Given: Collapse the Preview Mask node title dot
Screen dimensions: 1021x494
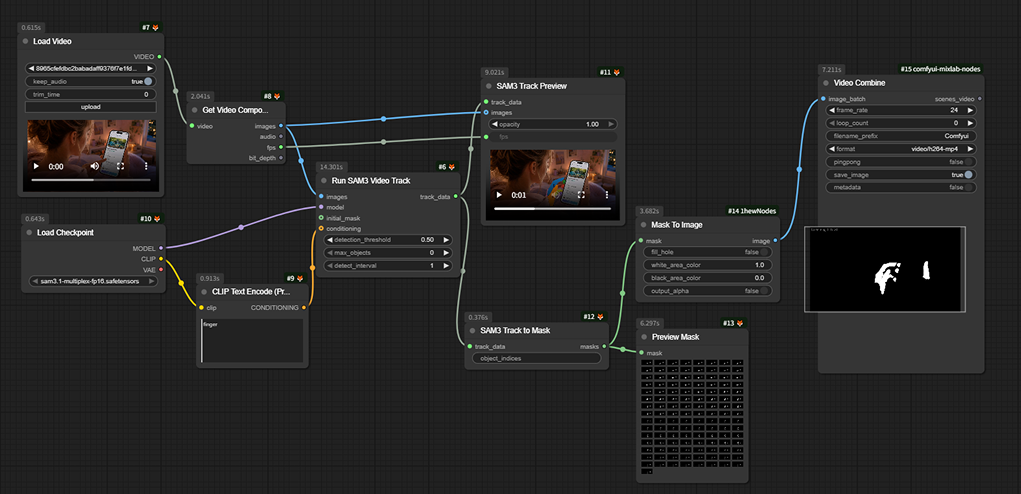Looking at the screenshot, I should 643,337.
